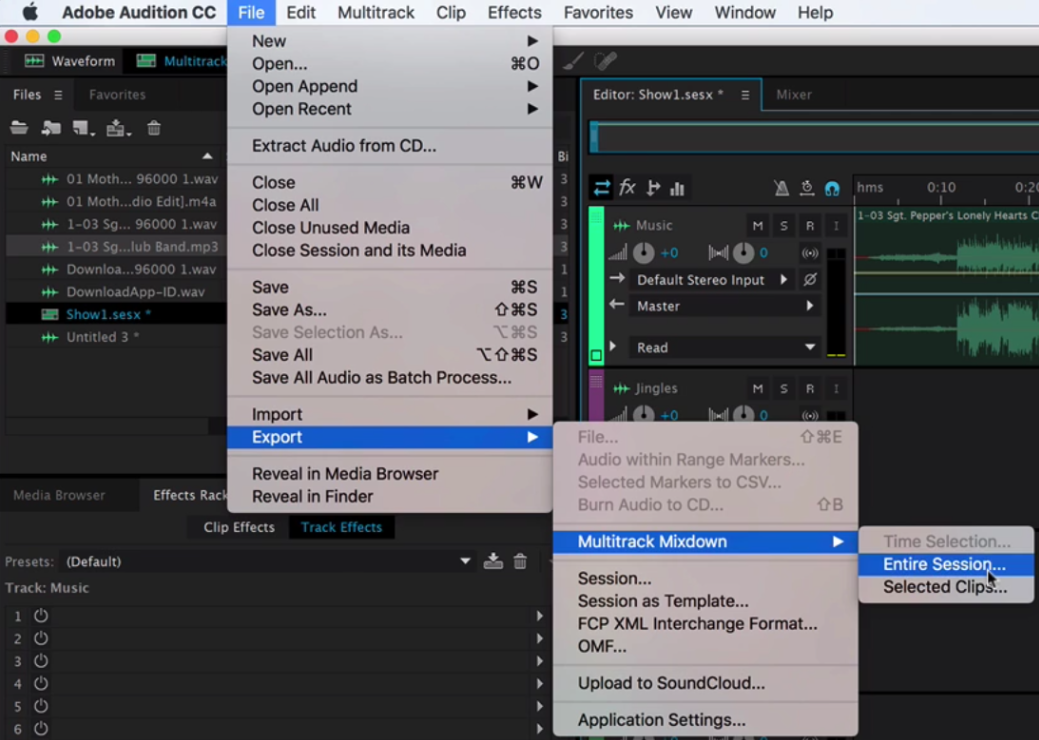Mute the Jingles track

tap(757, 388)
